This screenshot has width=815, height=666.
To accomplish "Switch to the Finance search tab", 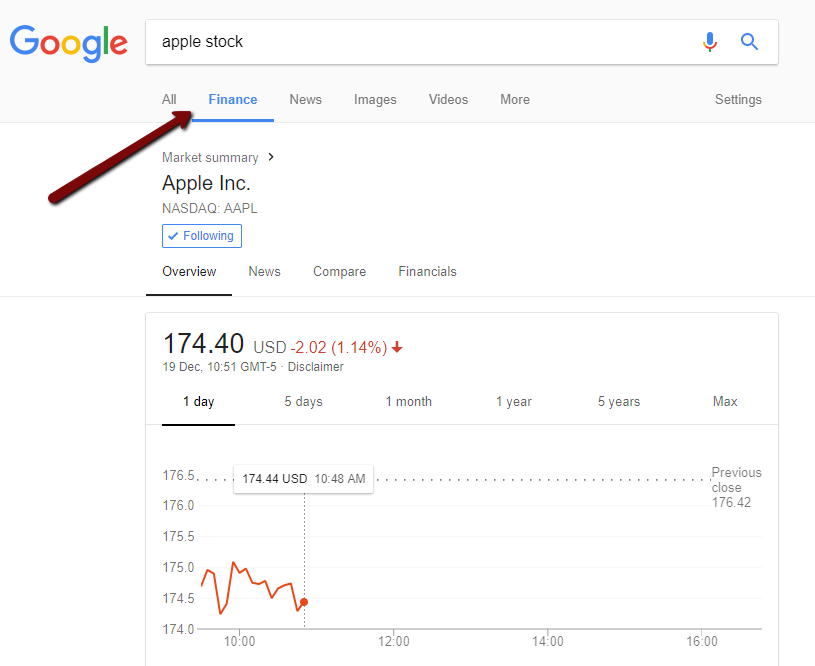I will click(233, 99).
